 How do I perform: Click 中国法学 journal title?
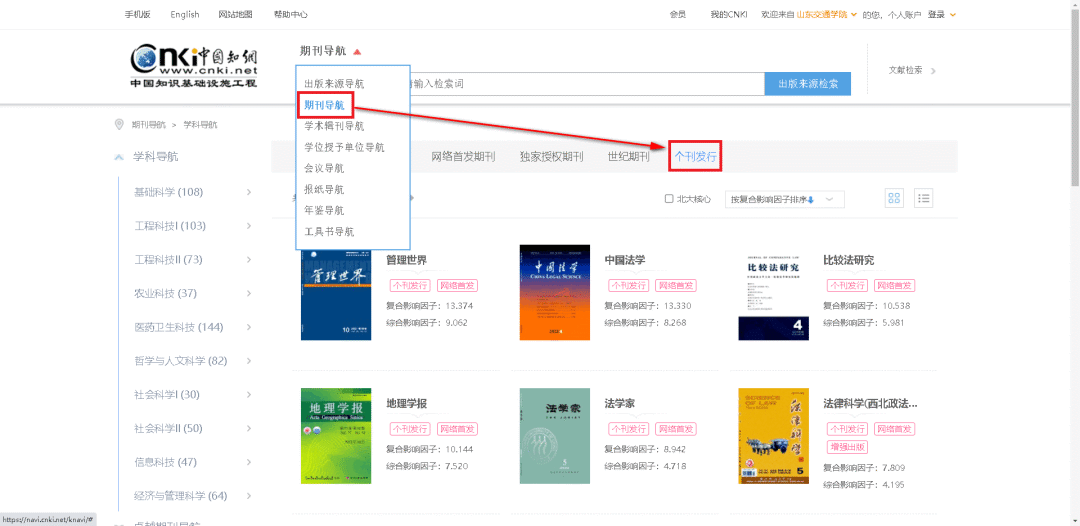click(625, 260)
